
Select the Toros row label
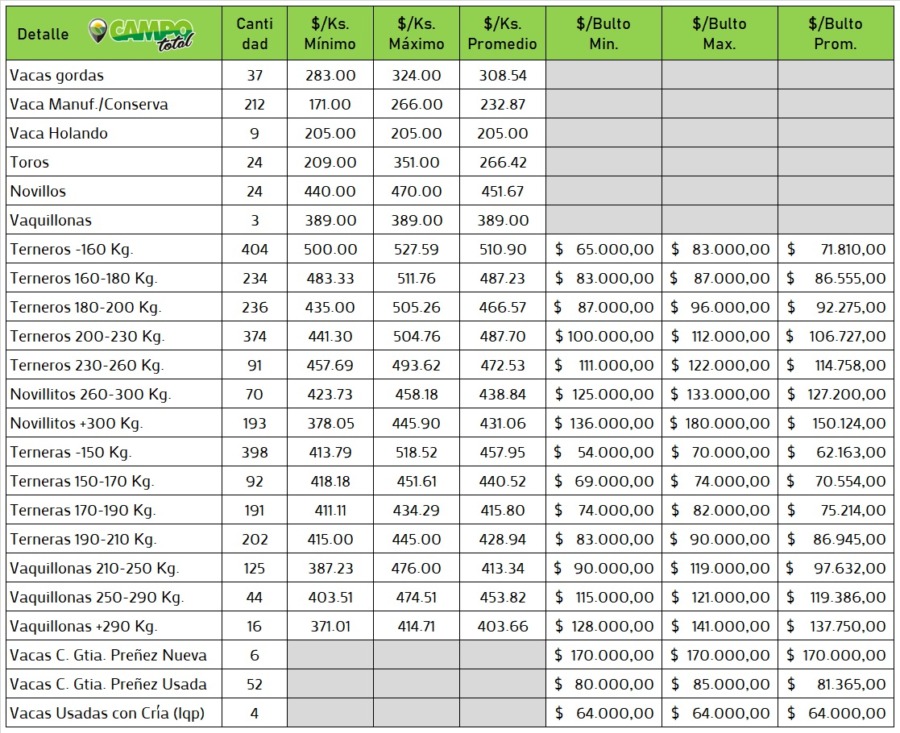(29, 162)
